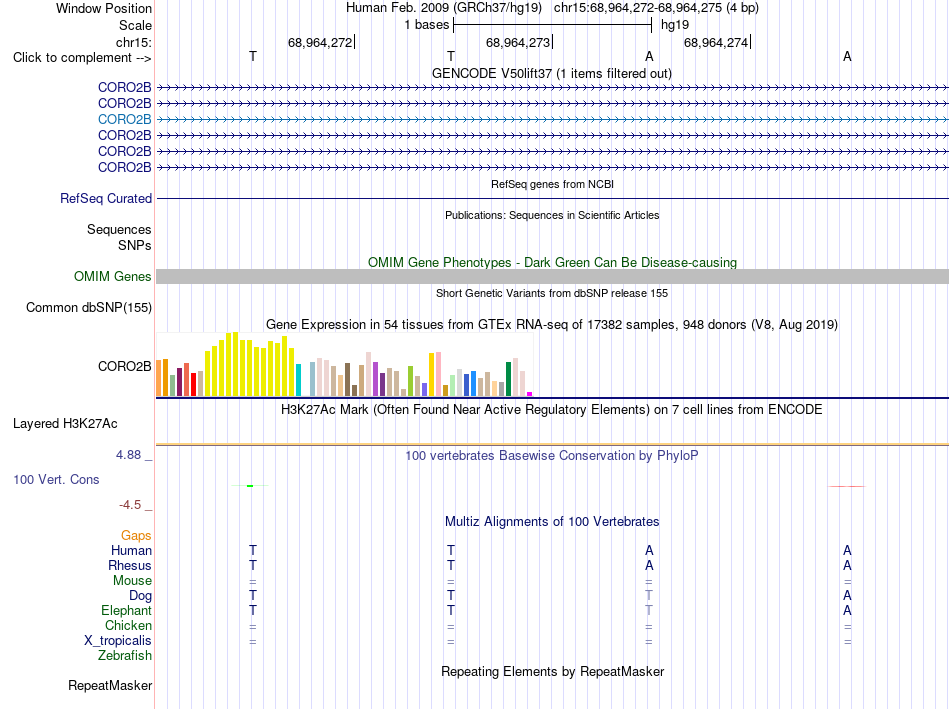Click the H3K27Ac Mark ENCODE title
This screenshot has height=709, width=950.
point(552,410)
